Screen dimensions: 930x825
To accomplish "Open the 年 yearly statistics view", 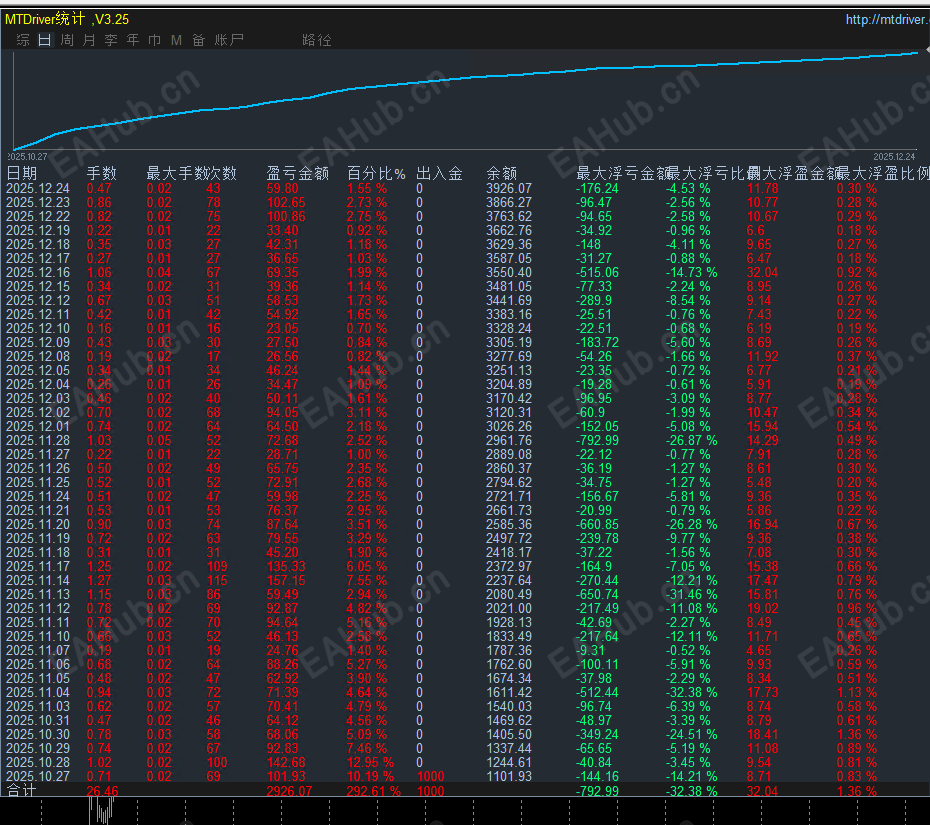I will pos(132,40).
